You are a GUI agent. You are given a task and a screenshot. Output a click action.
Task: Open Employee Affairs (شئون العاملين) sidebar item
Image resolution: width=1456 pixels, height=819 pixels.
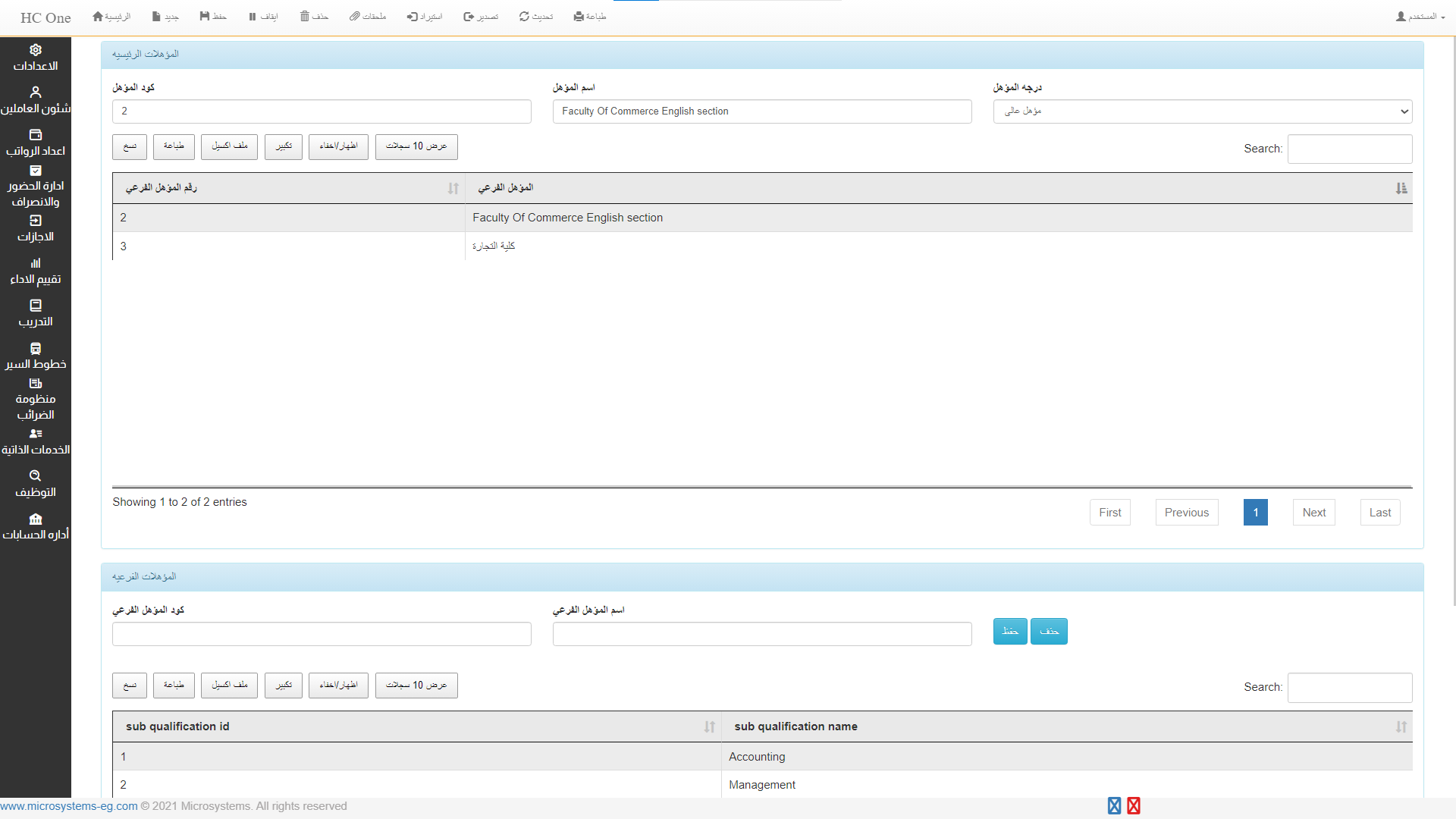[x=36, y=101]
